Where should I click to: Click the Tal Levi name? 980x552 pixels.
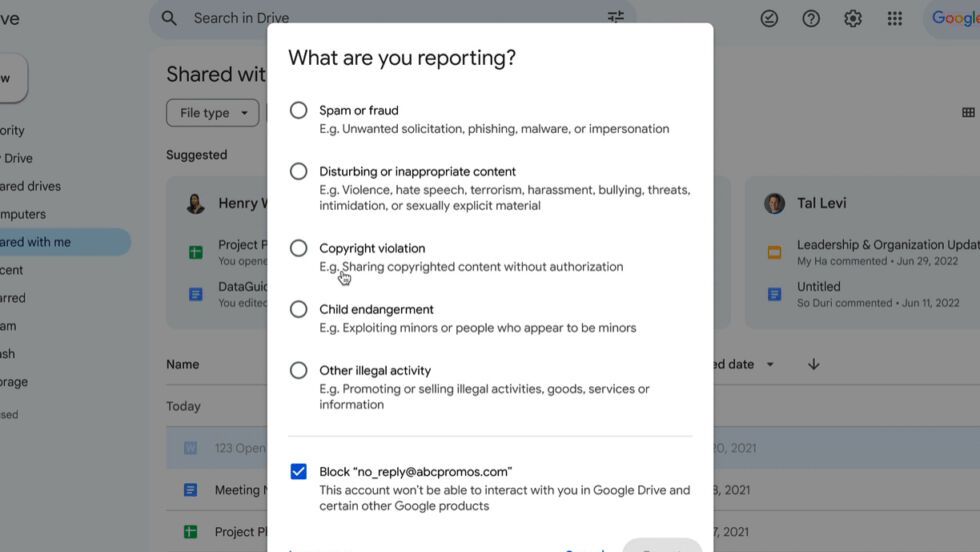point(821,203)
